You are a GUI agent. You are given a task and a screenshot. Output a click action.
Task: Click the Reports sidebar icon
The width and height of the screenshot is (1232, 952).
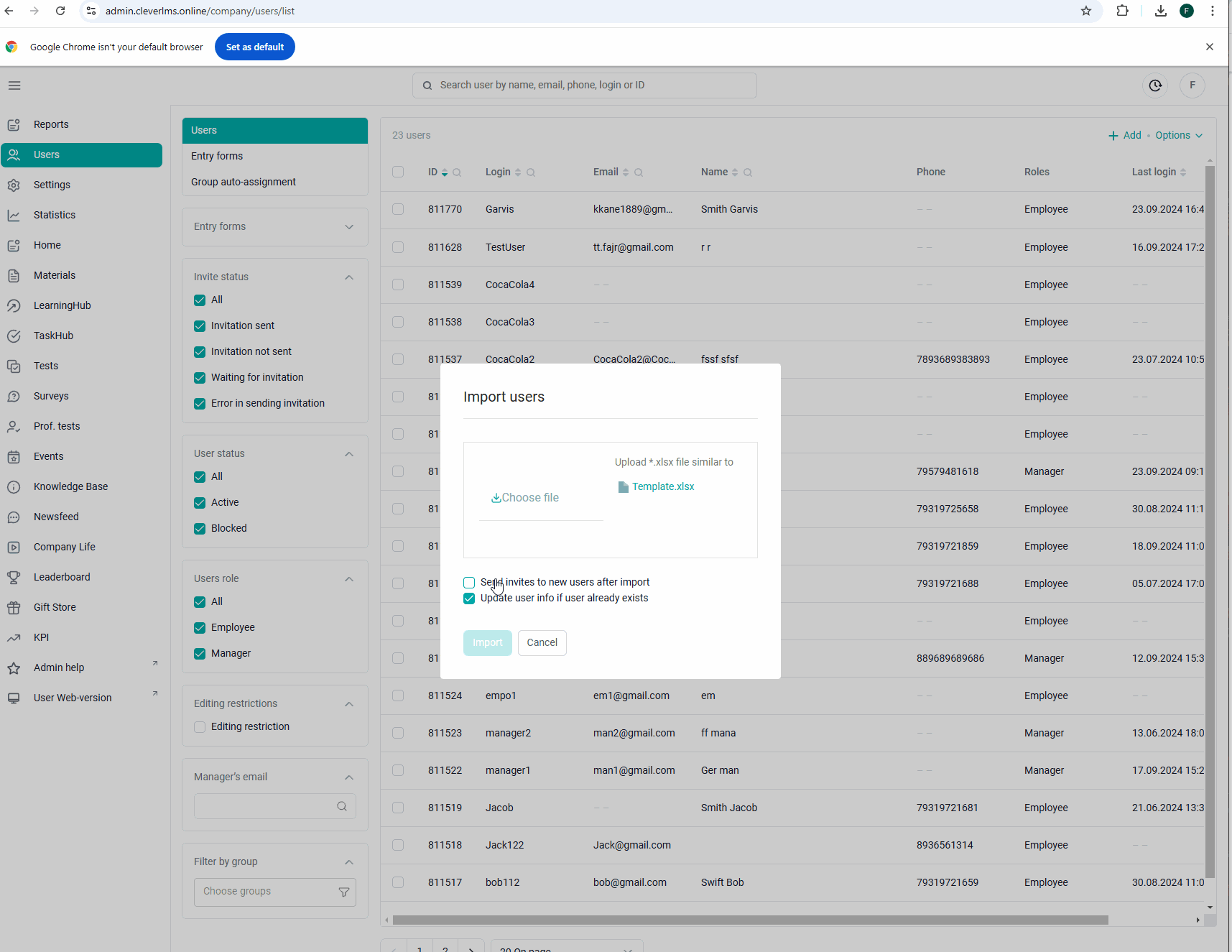14,124
